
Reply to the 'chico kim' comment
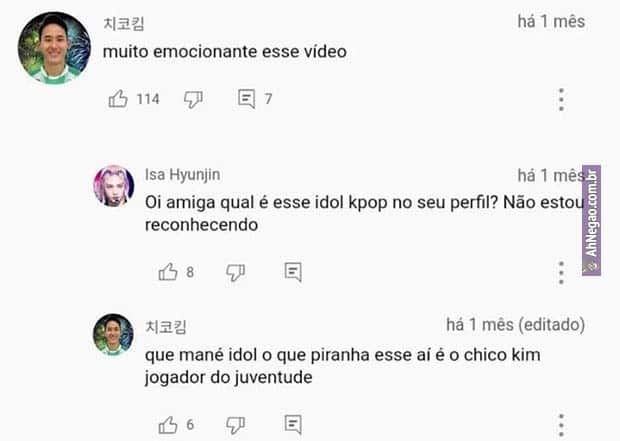[x=293, y=425]
